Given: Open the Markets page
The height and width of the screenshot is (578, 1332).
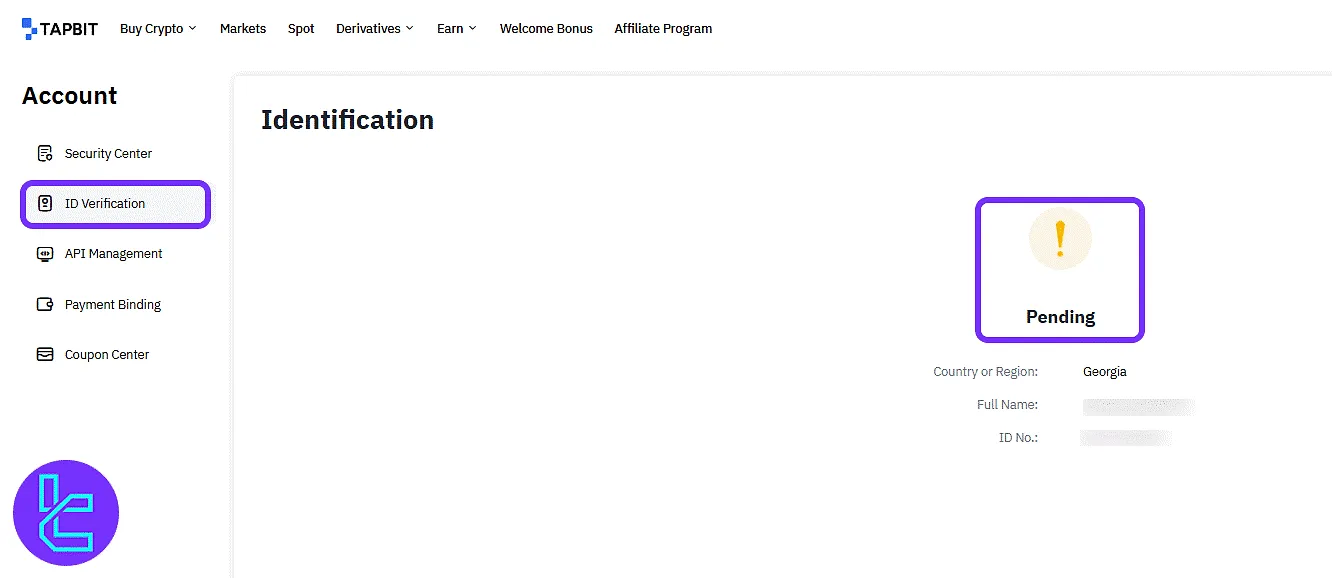Looking at the screenshot, I should 243,29.
